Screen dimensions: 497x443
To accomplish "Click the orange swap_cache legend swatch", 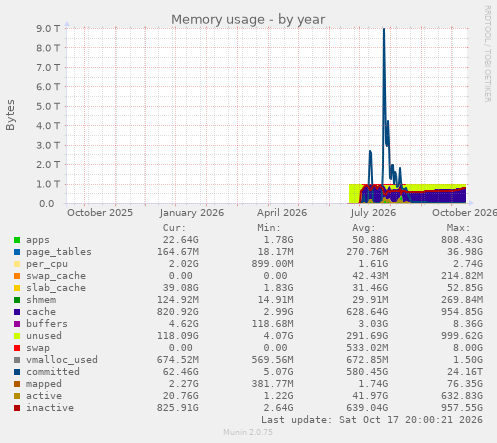I will pos(17,276).
